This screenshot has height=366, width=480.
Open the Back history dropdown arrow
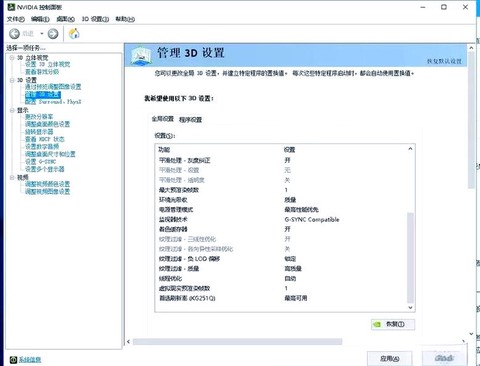tap(42, 33)
